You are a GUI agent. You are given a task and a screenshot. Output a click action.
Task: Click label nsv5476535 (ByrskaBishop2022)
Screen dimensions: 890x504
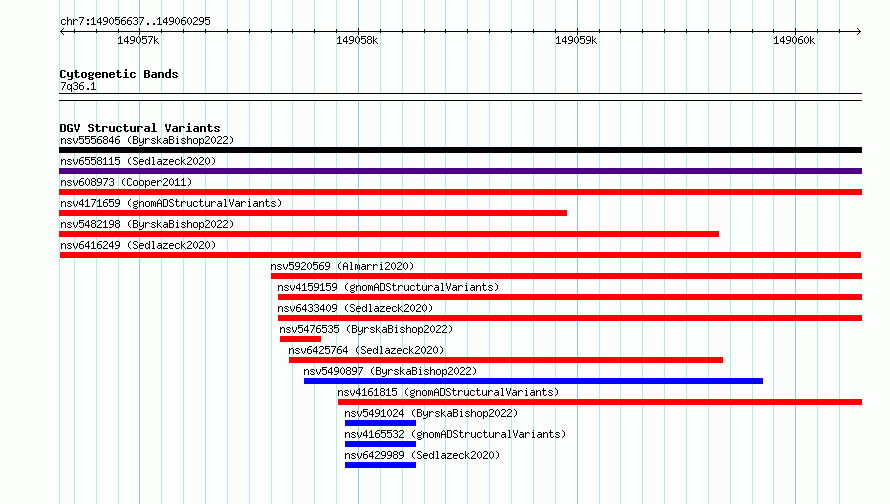pos(366,329)
